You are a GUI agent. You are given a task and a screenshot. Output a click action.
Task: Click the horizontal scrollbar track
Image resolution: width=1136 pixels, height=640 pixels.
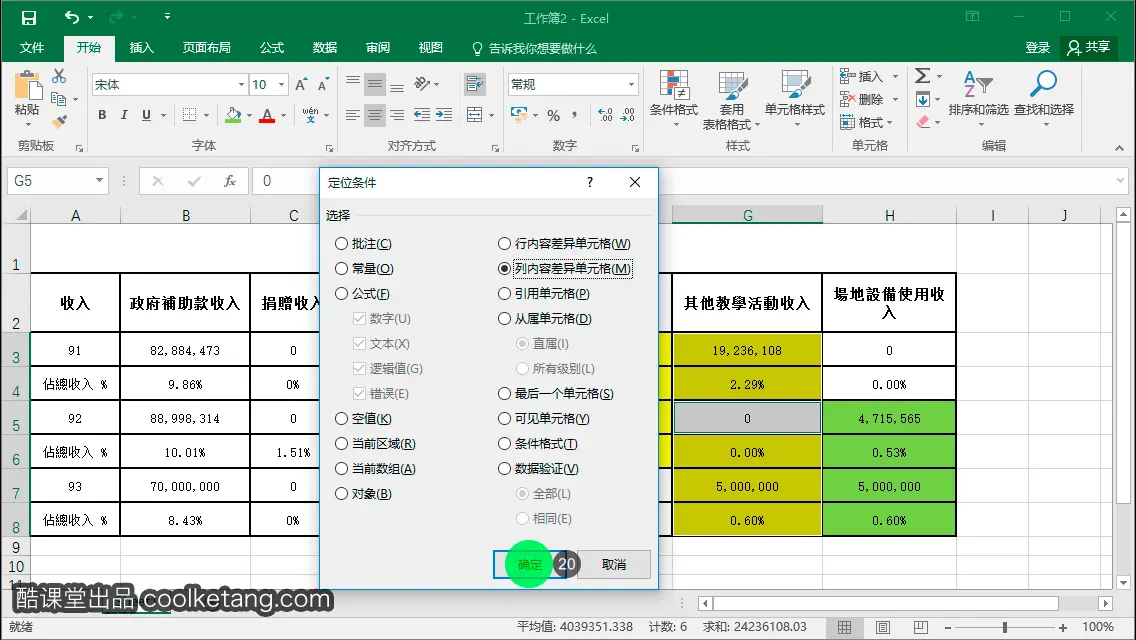pos(885,603)
